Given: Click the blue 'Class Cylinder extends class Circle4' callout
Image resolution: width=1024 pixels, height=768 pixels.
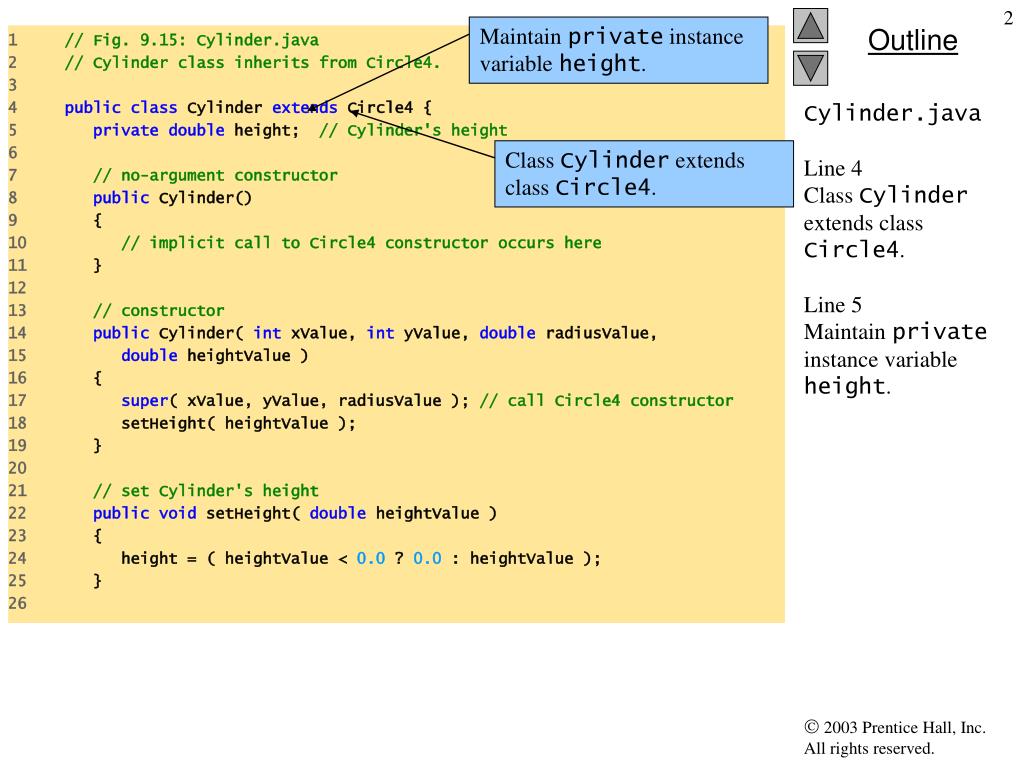Looking at the screenshot, I should click(644, 174).
